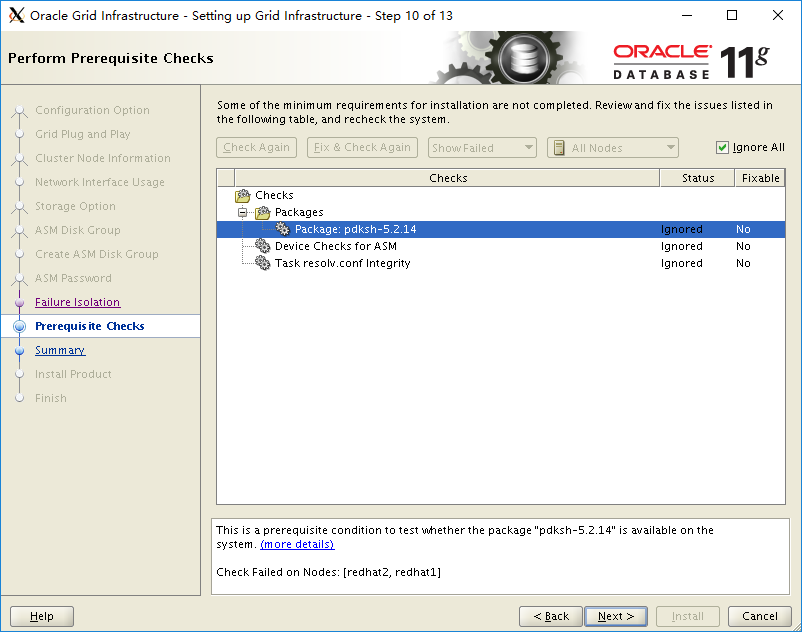Click the server icon in All Nodes dropdown

pyautogui.click(x=559, y=148)
